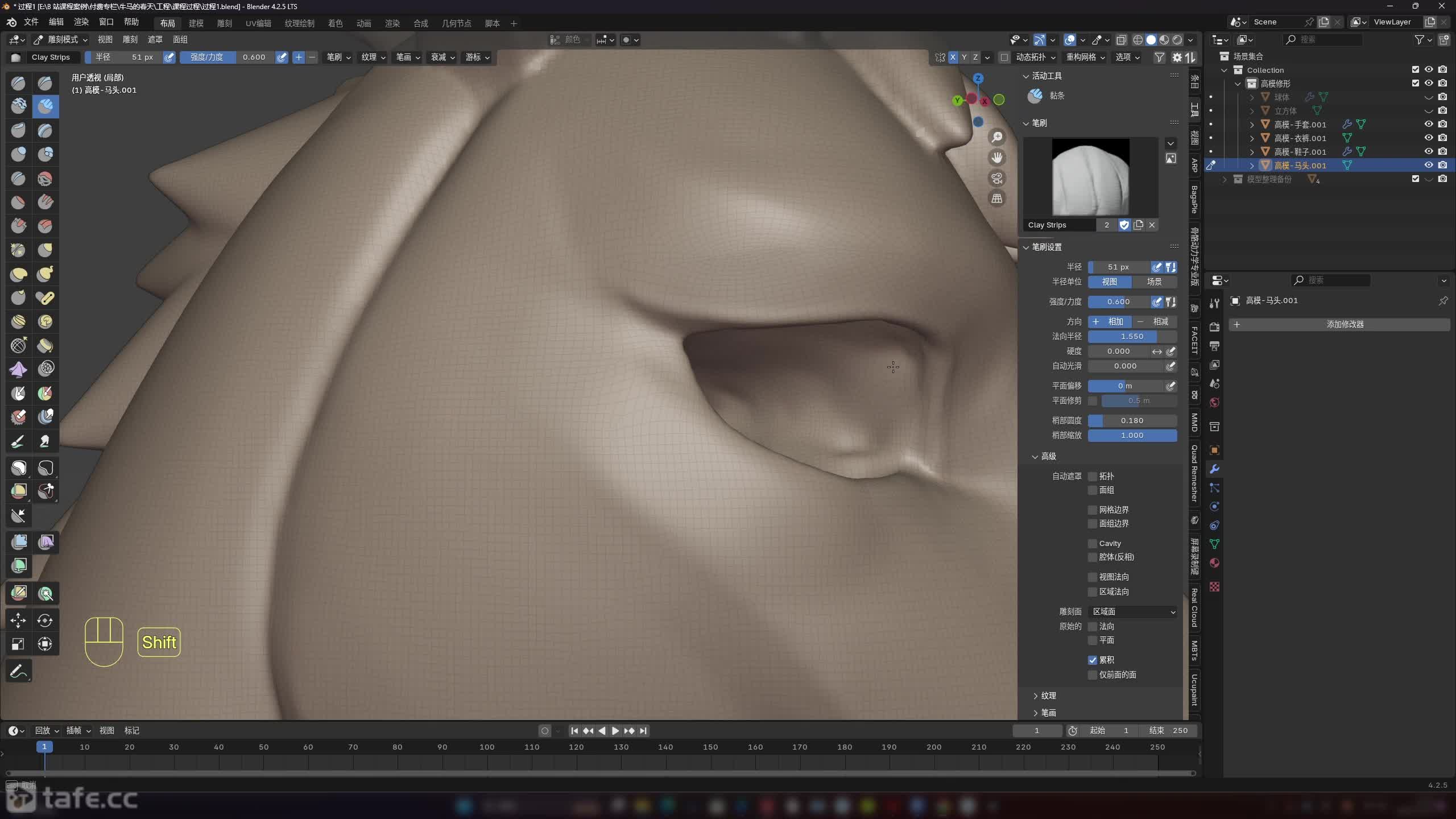
Task: Click the play animation button
Action: coord(615,731)
